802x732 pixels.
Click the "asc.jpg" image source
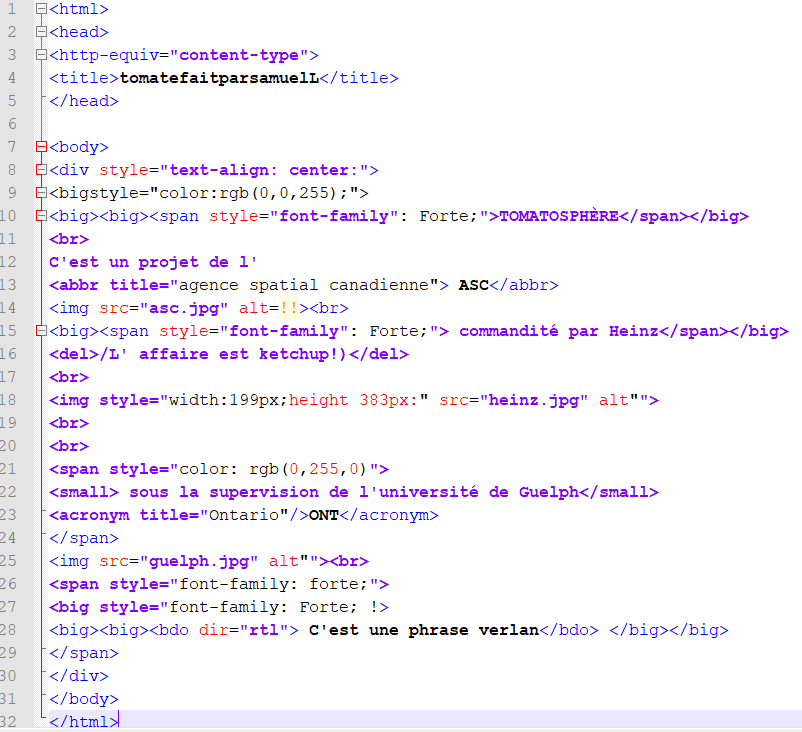(184, 308)
